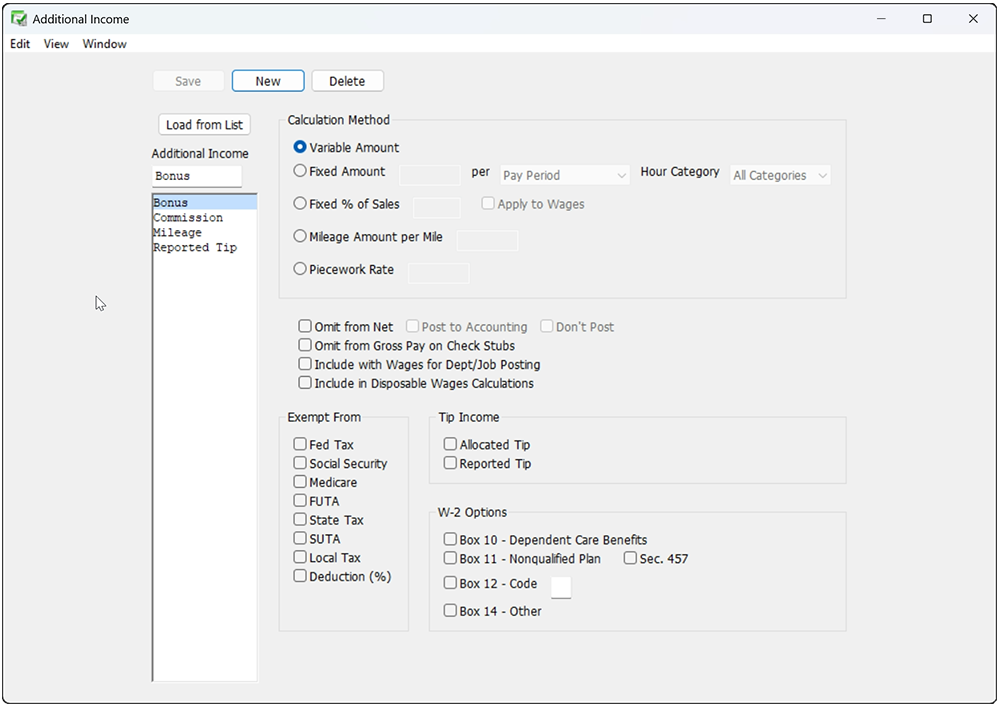Close the Additional Income window
This screenshot has width=1000, height=706.
point(973,18)
